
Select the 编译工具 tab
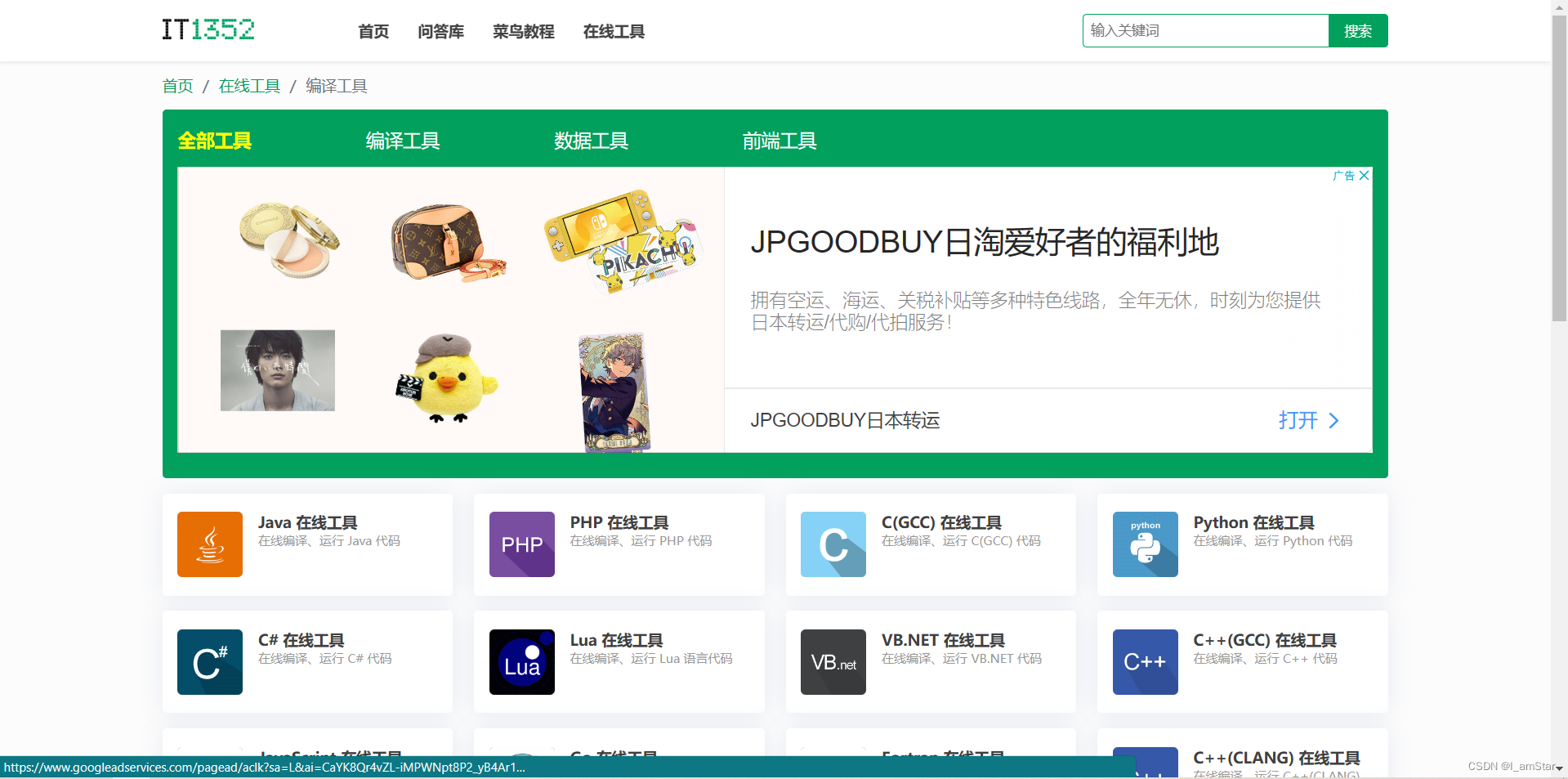403,141
